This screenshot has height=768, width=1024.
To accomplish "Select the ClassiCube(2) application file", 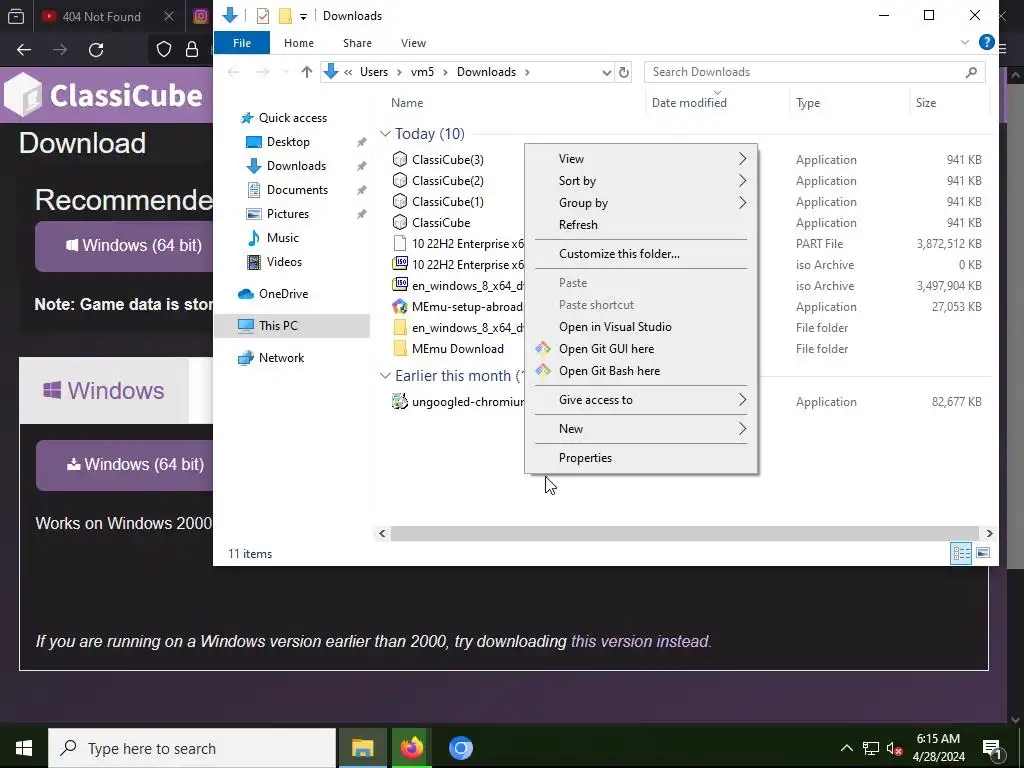I will [447, 181].
